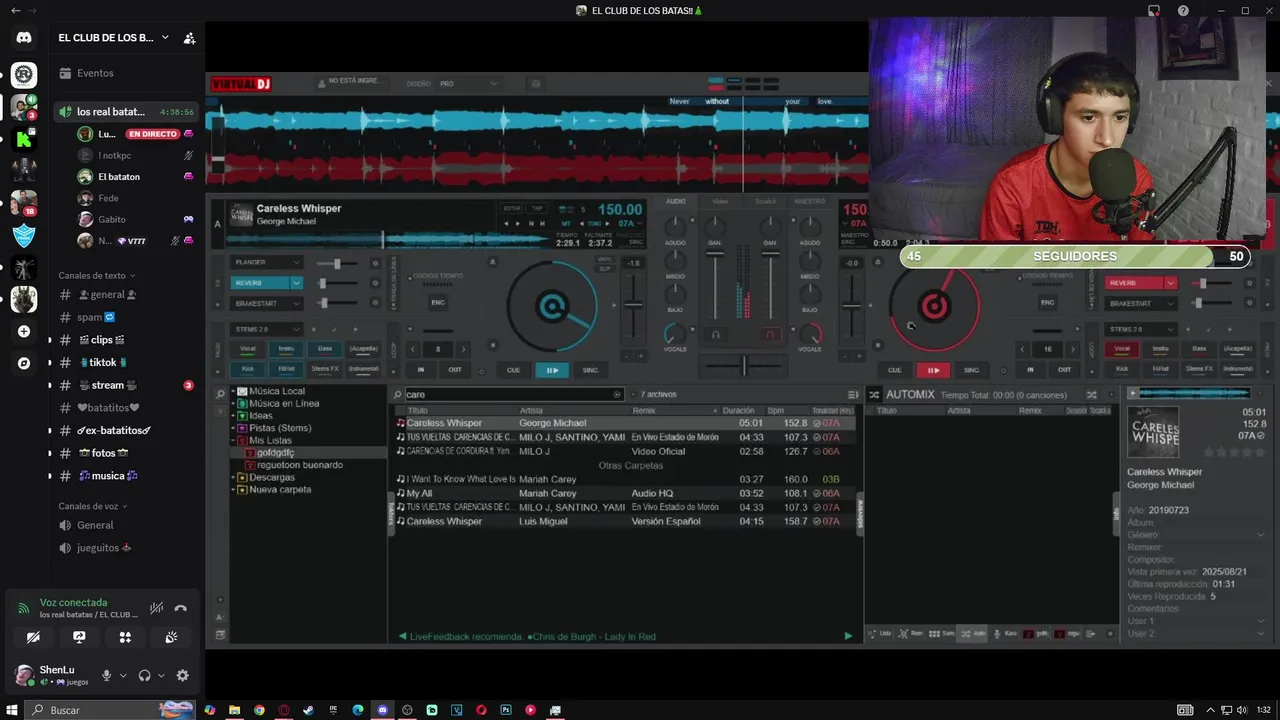Select Careless Whisper by Luis Miguel row

625,521
